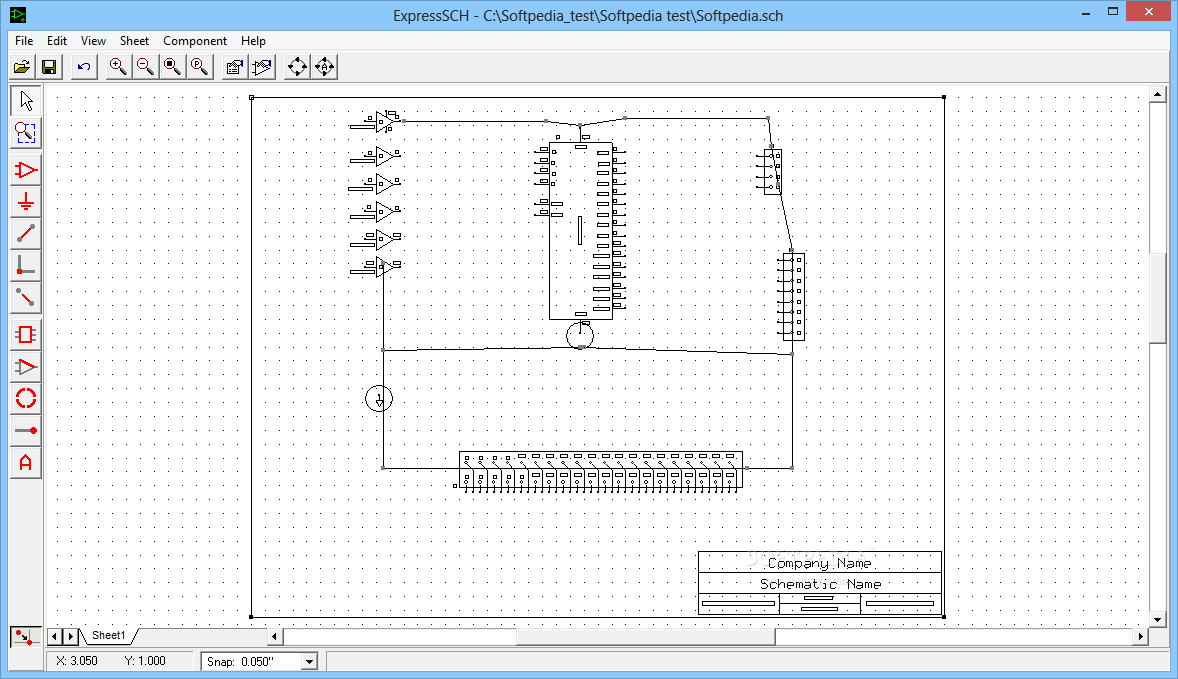1178x679 pixels.
Task: Select the disconnect wire tool
Action: pyautogui.click(x=26, y=298)
